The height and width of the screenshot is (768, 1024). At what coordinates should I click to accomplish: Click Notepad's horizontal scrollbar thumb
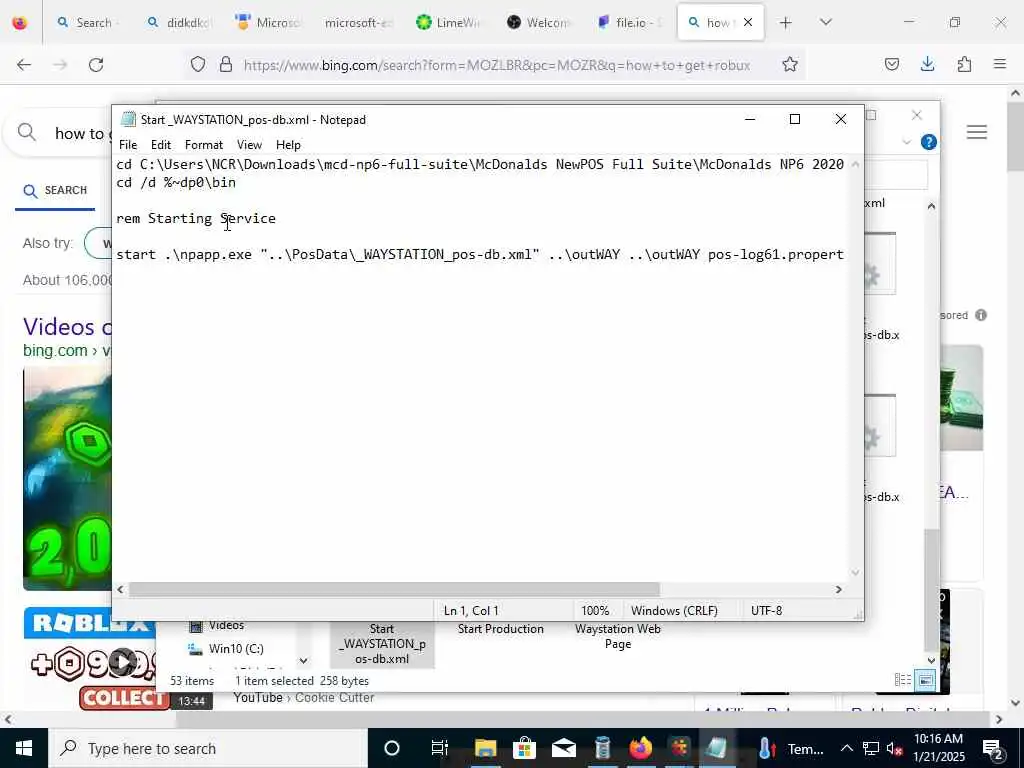pyautogui.click(x=394, y=590)
